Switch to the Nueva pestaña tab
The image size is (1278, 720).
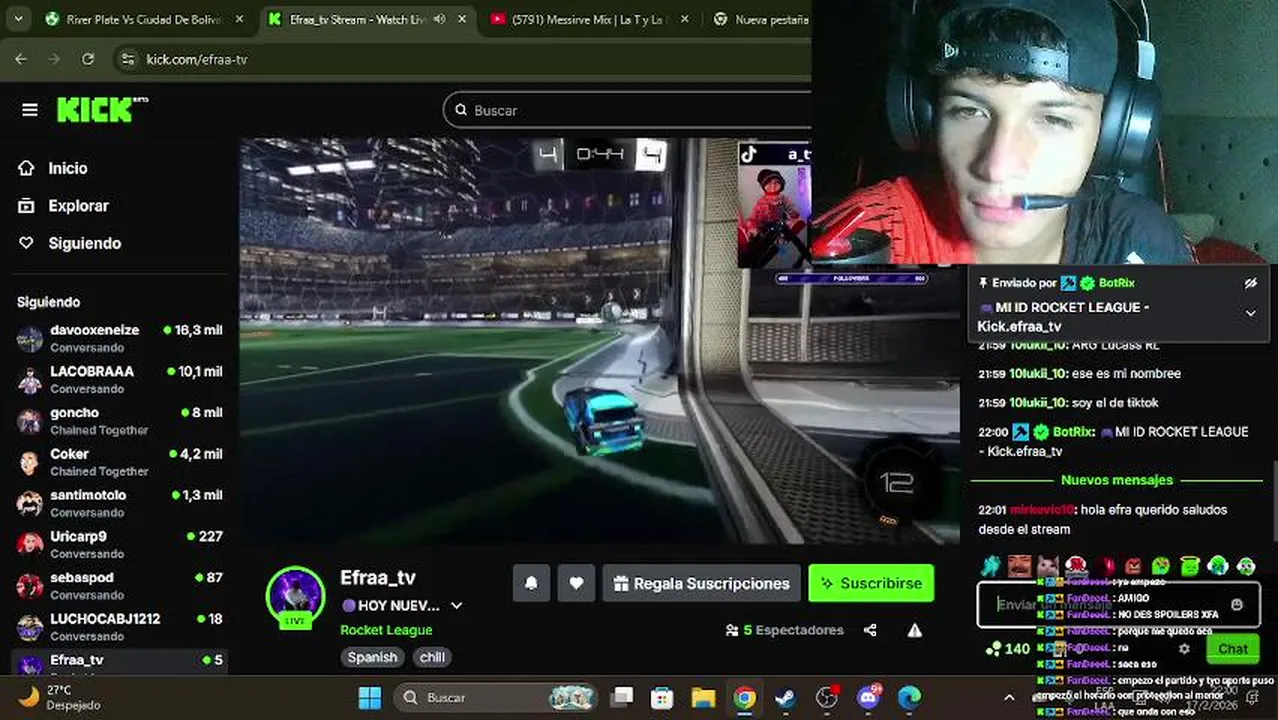pos(760,19)
